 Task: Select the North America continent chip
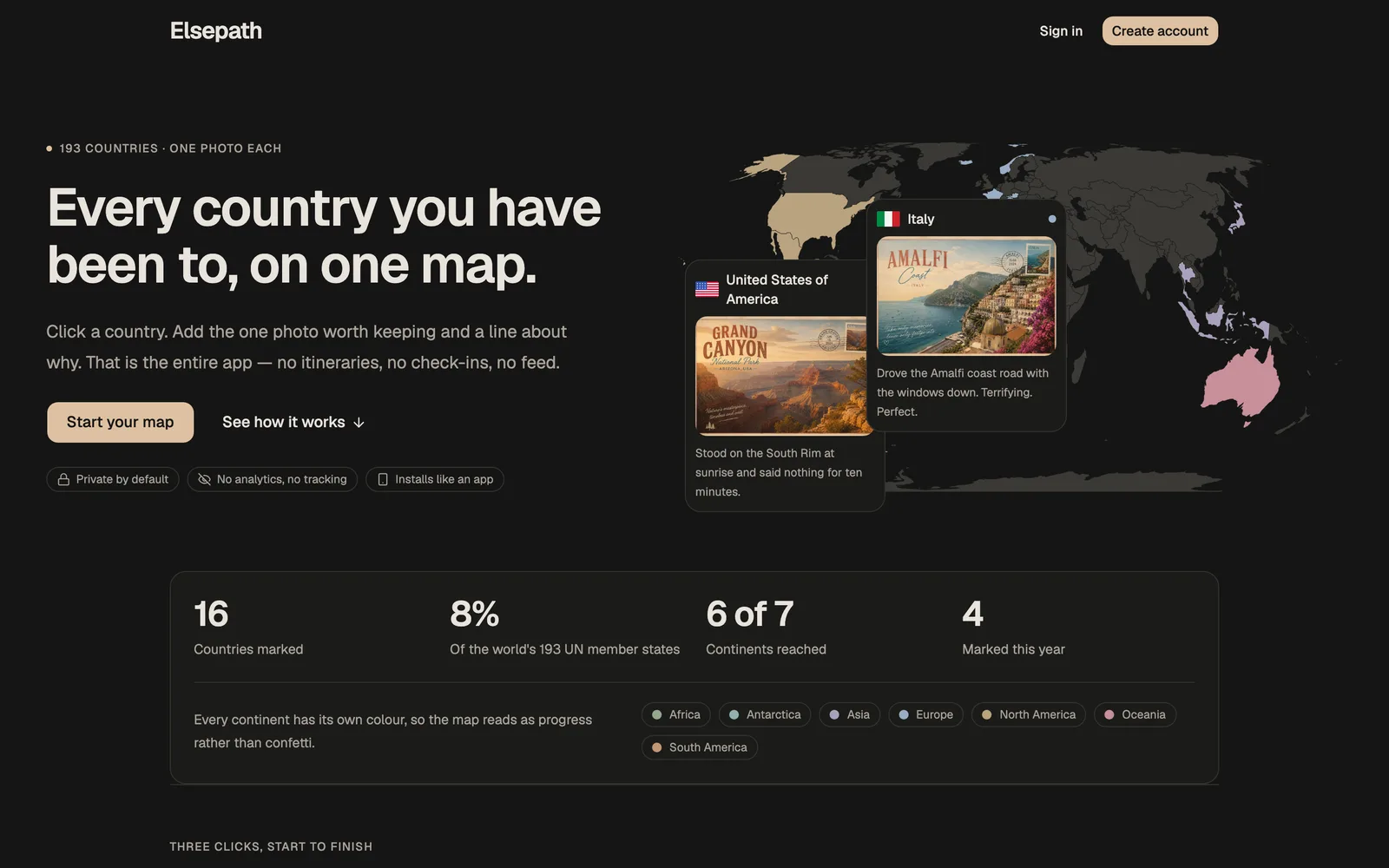tap(1028, 714)
